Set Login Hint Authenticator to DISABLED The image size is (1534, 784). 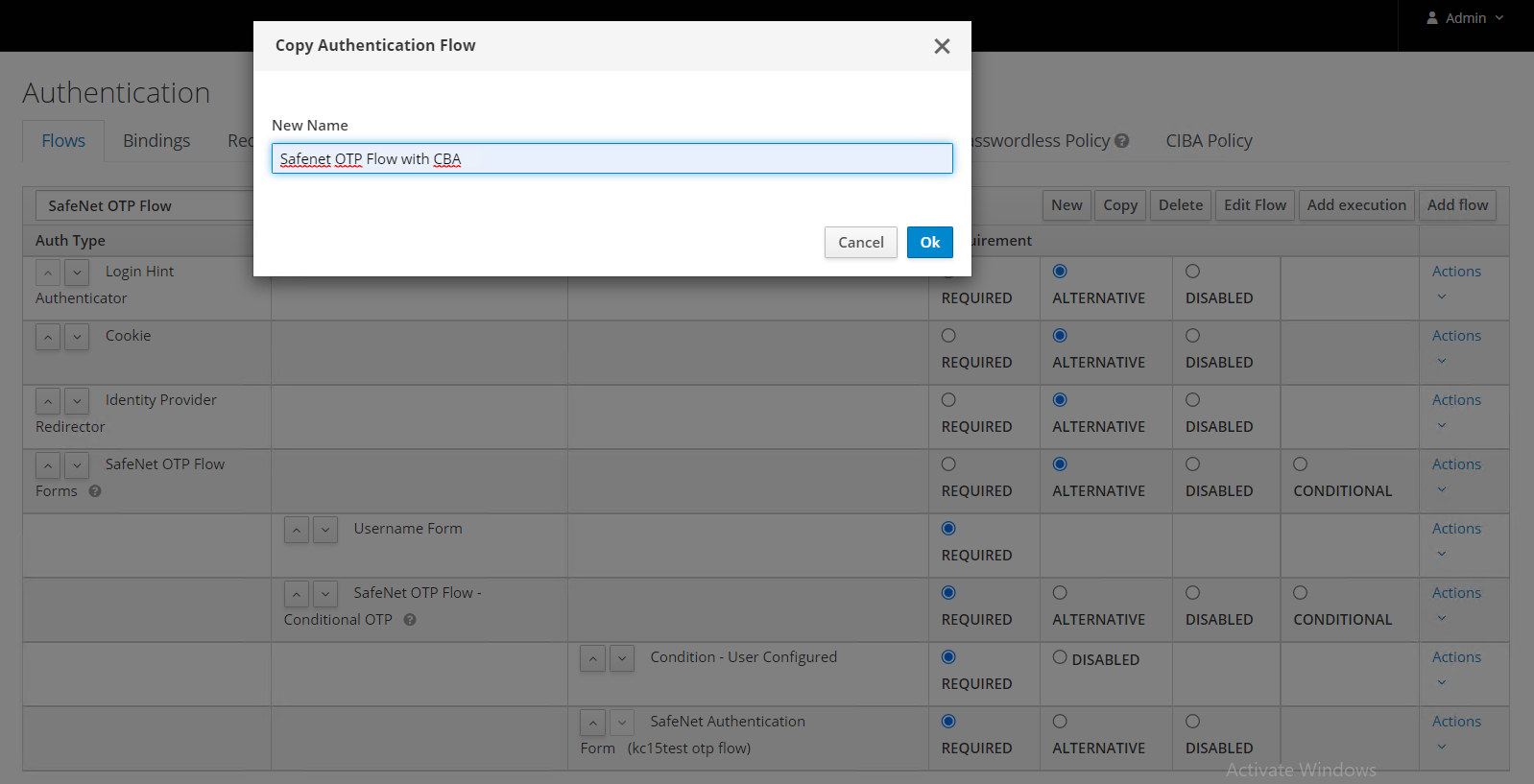(1192, 272)
